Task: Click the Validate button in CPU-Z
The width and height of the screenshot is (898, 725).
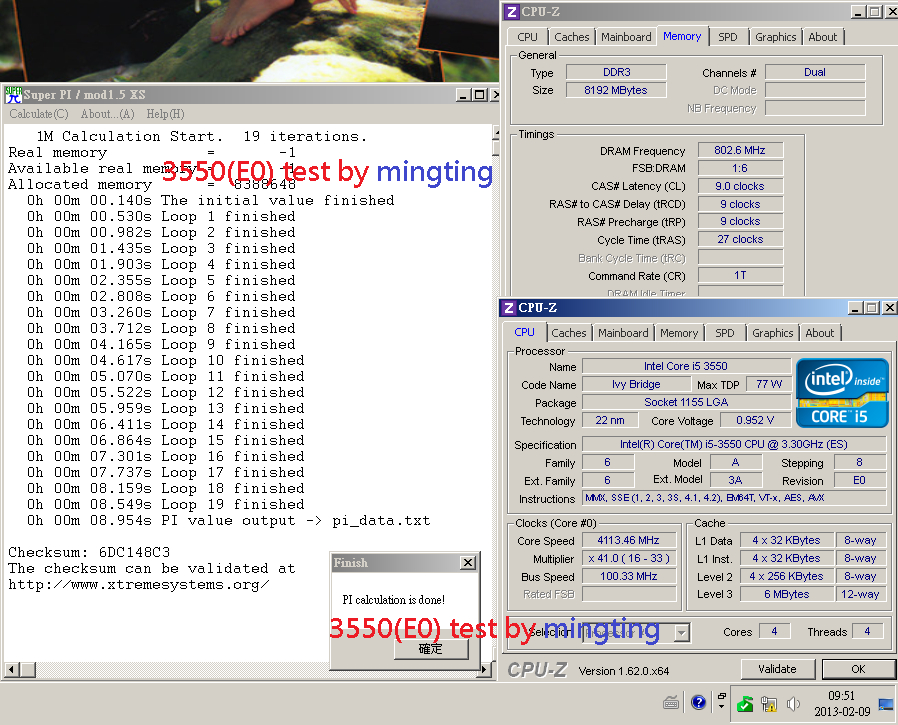Action: point(777,669)
